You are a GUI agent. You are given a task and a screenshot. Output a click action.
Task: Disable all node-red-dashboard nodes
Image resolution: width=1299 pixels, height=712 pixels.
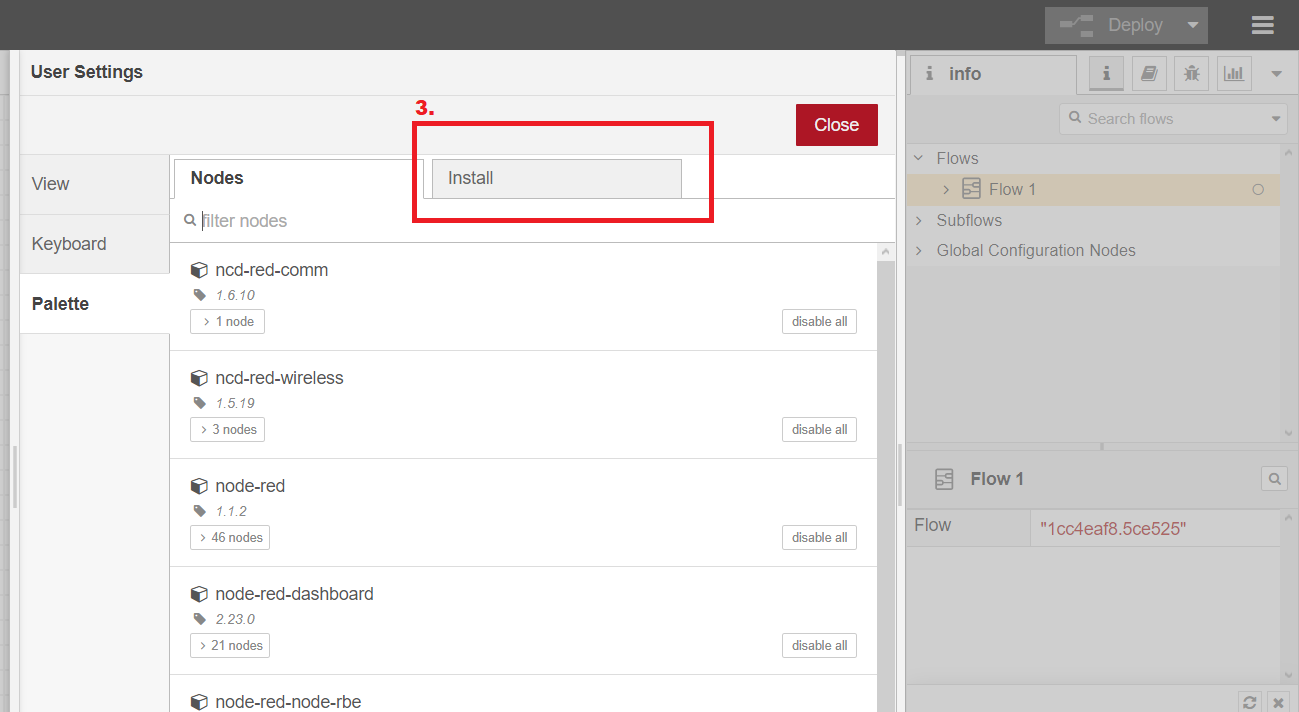click(819, 645)
